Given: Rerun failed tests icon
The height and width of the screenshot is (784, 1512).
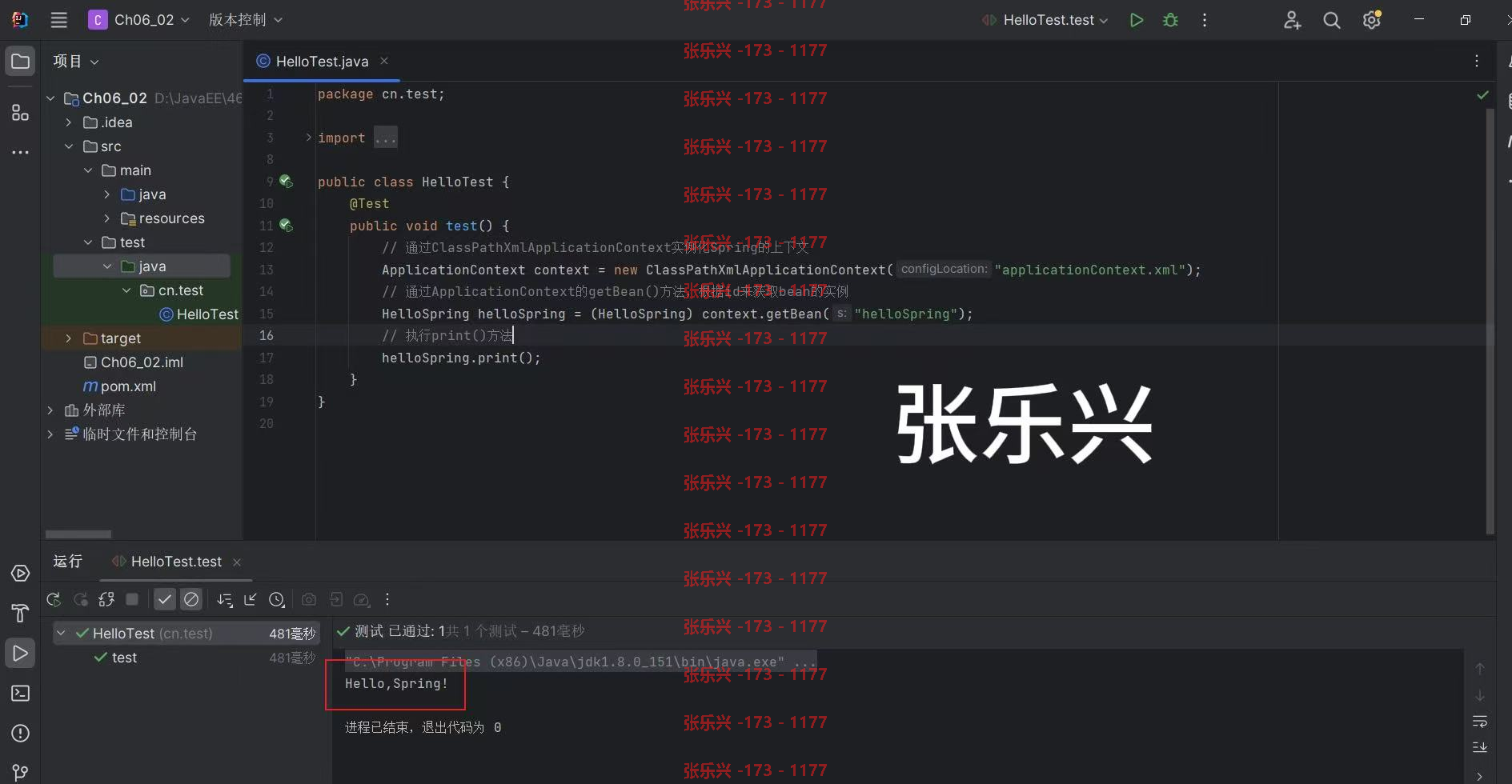Looking at the screenshot, I should point(80,599).
